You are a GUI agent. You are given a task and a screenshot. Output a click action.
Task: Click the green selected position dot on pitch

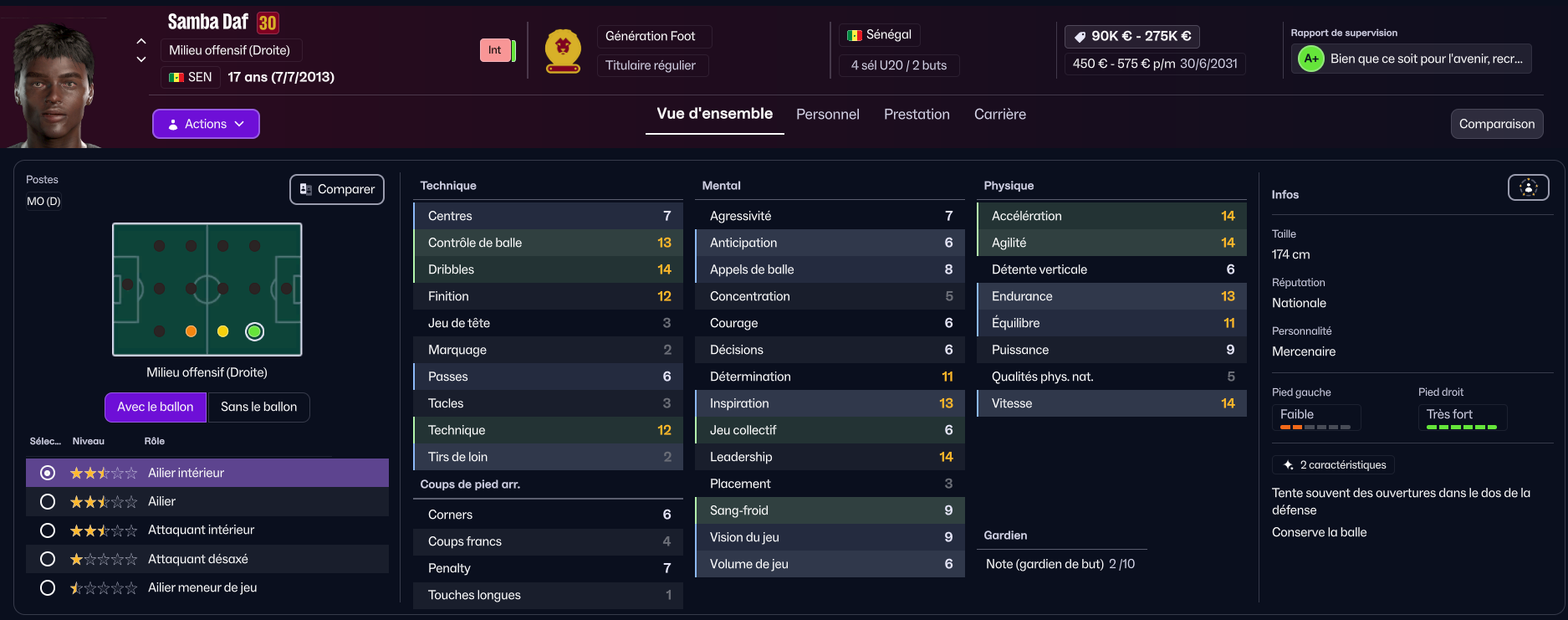(x=254, y=331)
